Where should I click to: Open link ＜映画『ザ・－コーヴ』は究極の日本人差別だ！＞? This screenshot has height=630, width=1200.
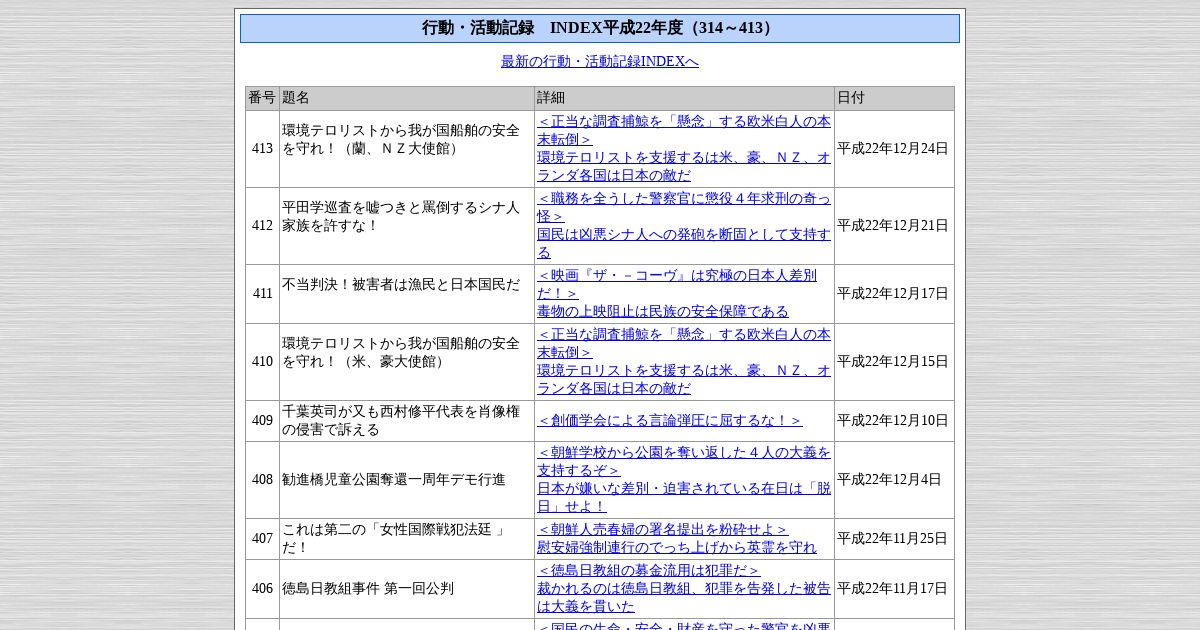(677, 284)
